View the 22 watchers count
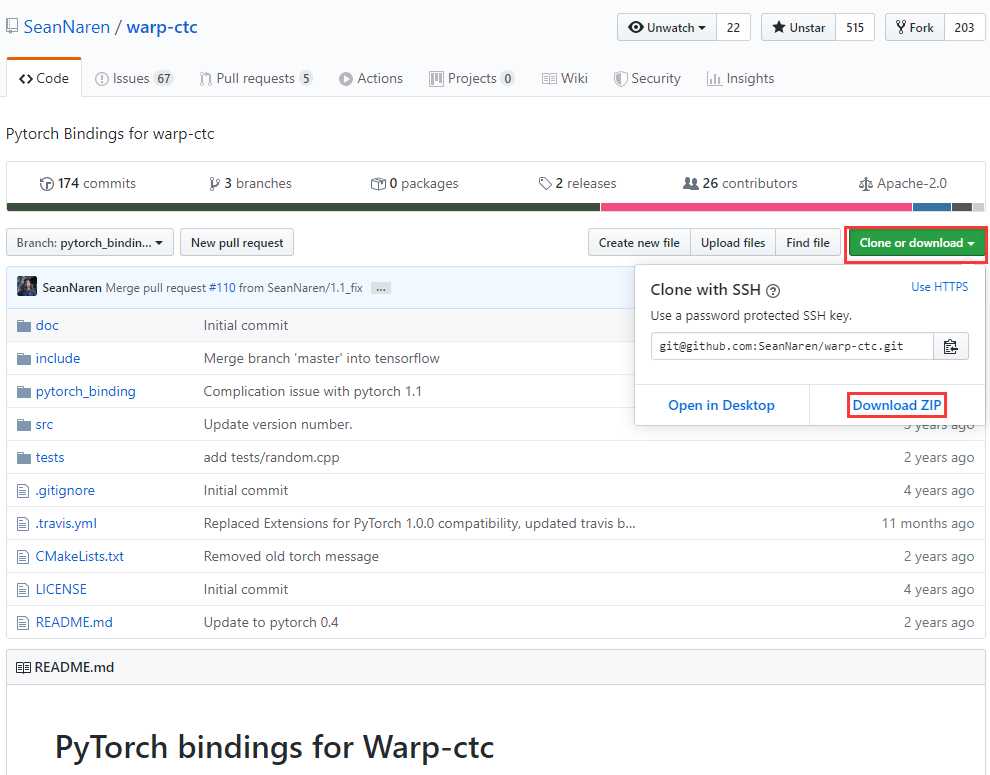This screenshot has width=990, height=775. tap(733, 27)
